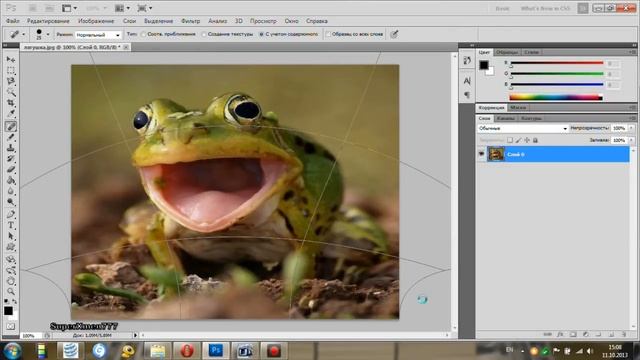Screen dimensions: 640x360
Task: Select the Pen tool
Action: pyautogui.click(x=11, y=214)
